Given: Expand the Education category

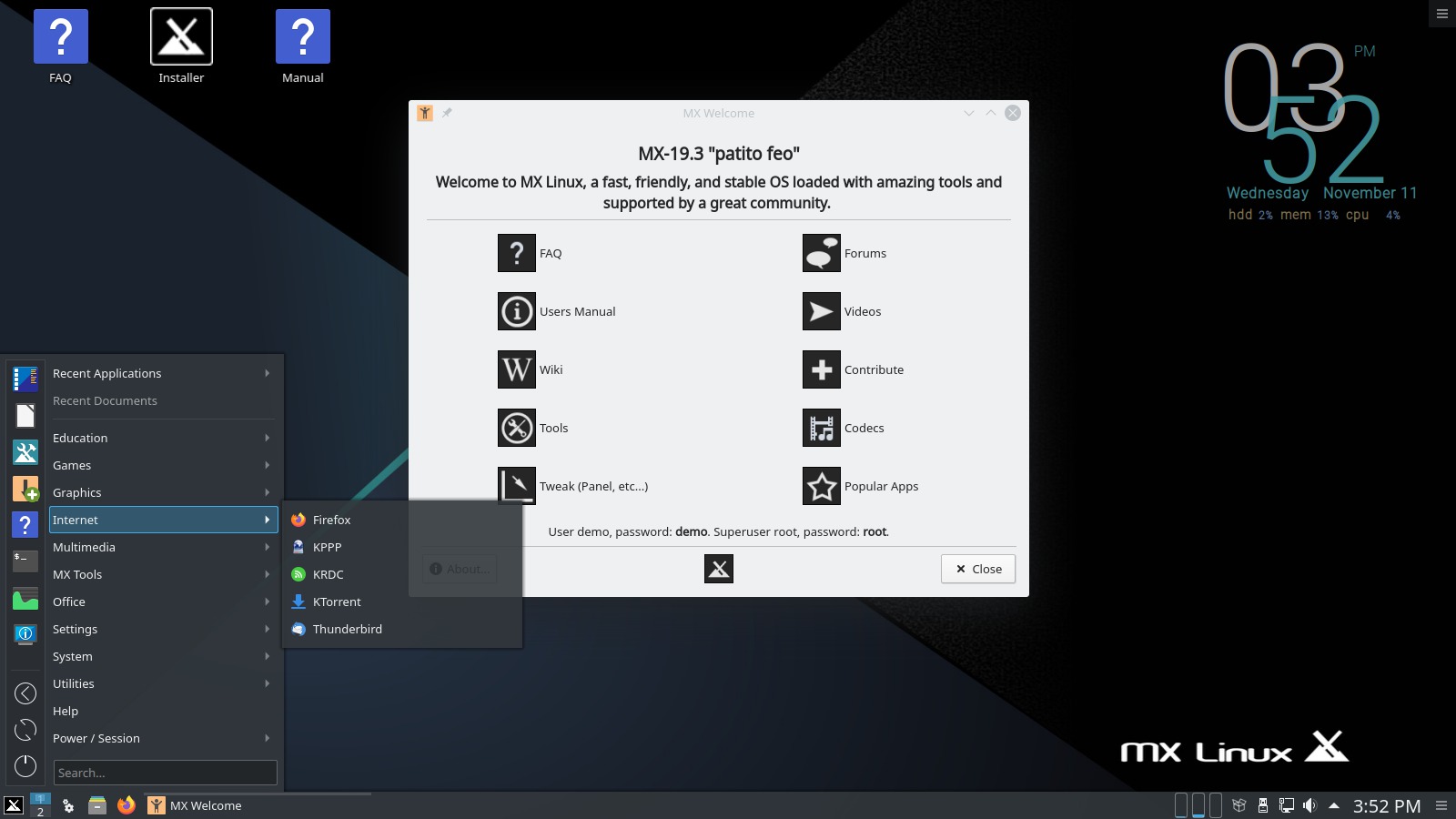Looking at the screenshot, I should [163, 438].
